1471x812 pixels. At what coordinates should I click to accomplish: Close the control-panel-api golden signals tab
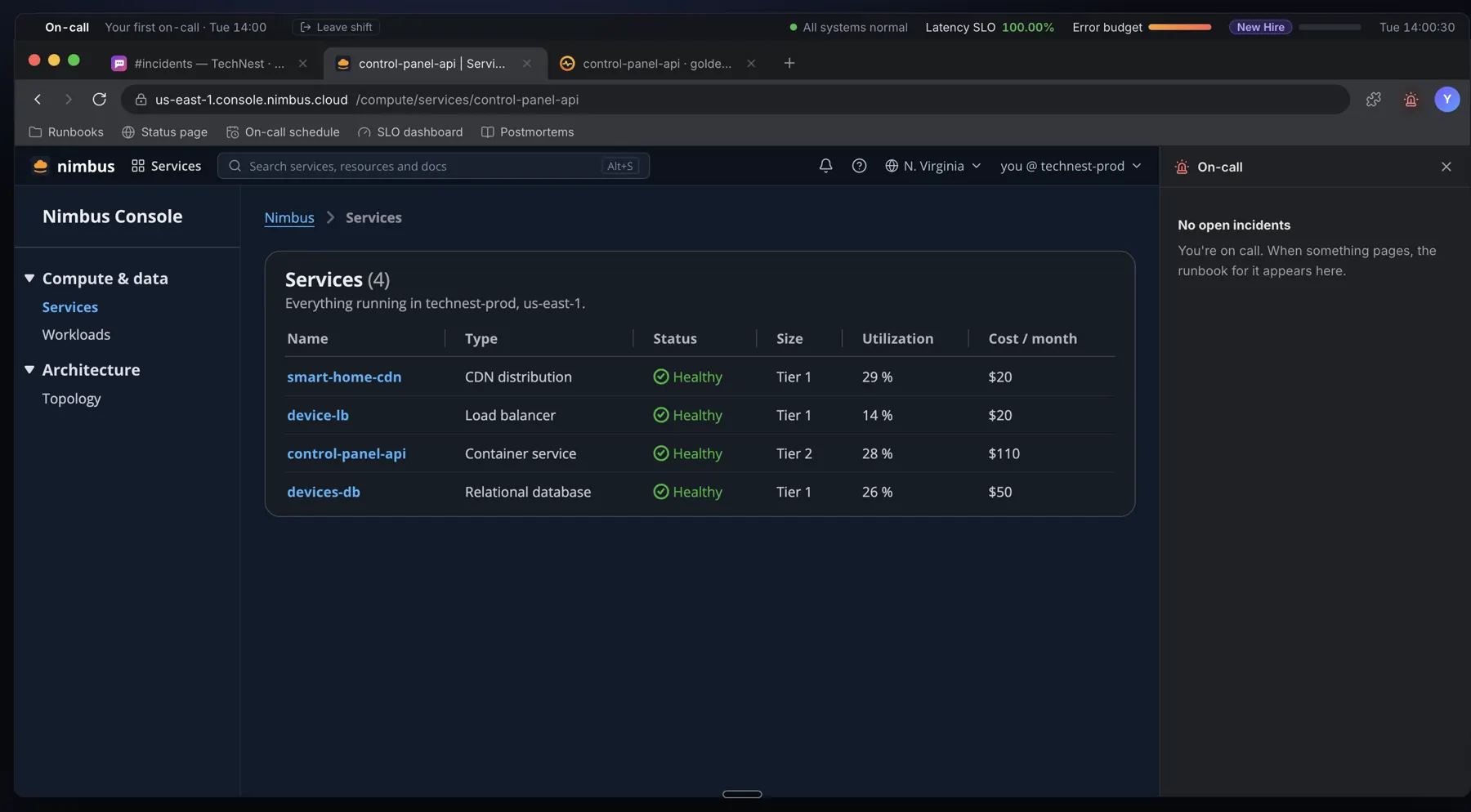coord(751,63)
